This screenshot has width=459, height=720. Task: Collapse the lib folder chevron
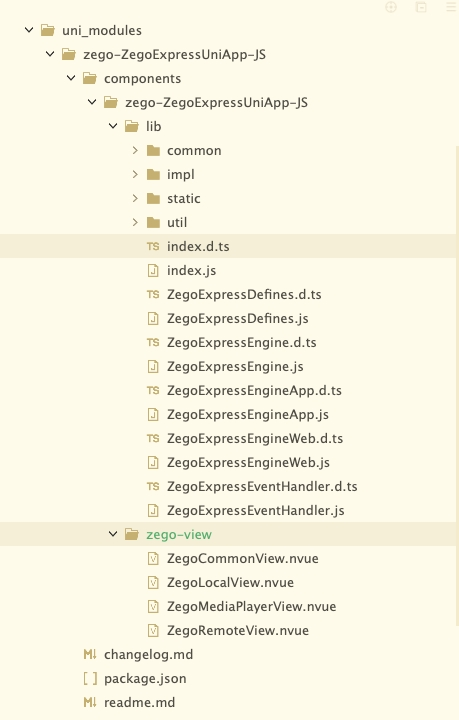pos(113,126)
